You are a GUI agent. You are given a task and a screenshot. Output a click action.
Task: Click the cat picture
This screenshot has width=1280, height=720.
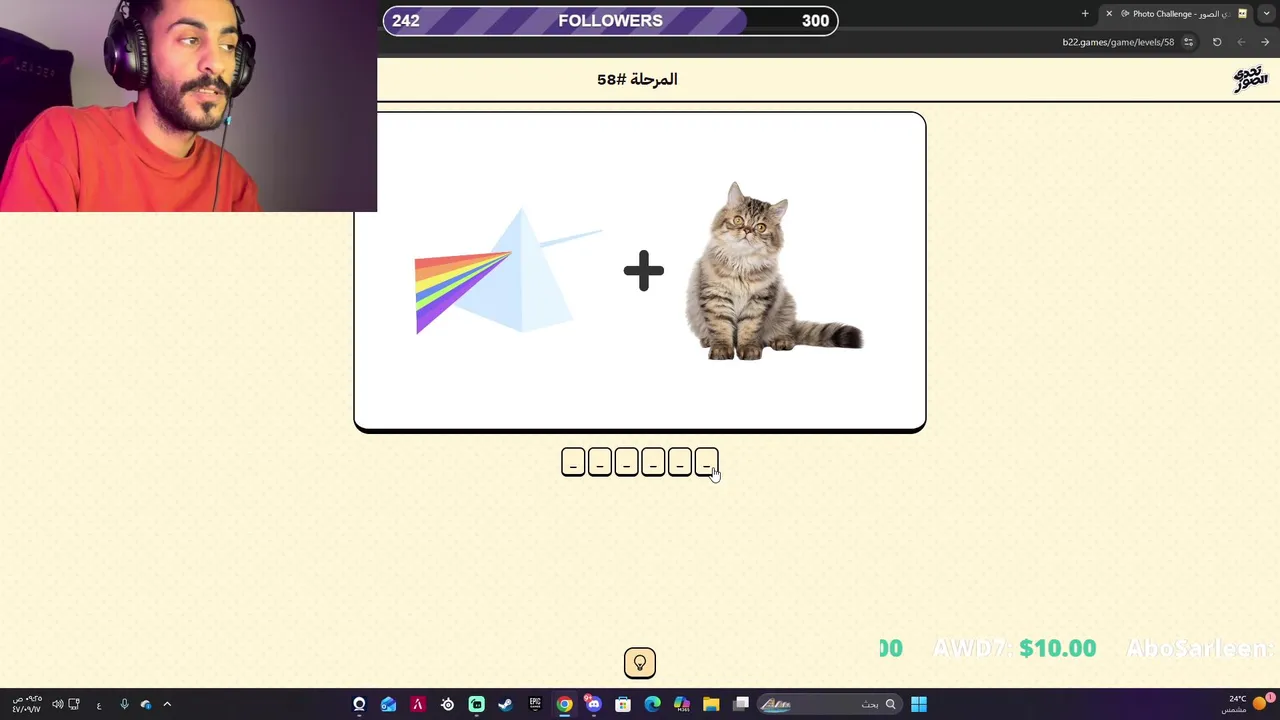[773, 271]
